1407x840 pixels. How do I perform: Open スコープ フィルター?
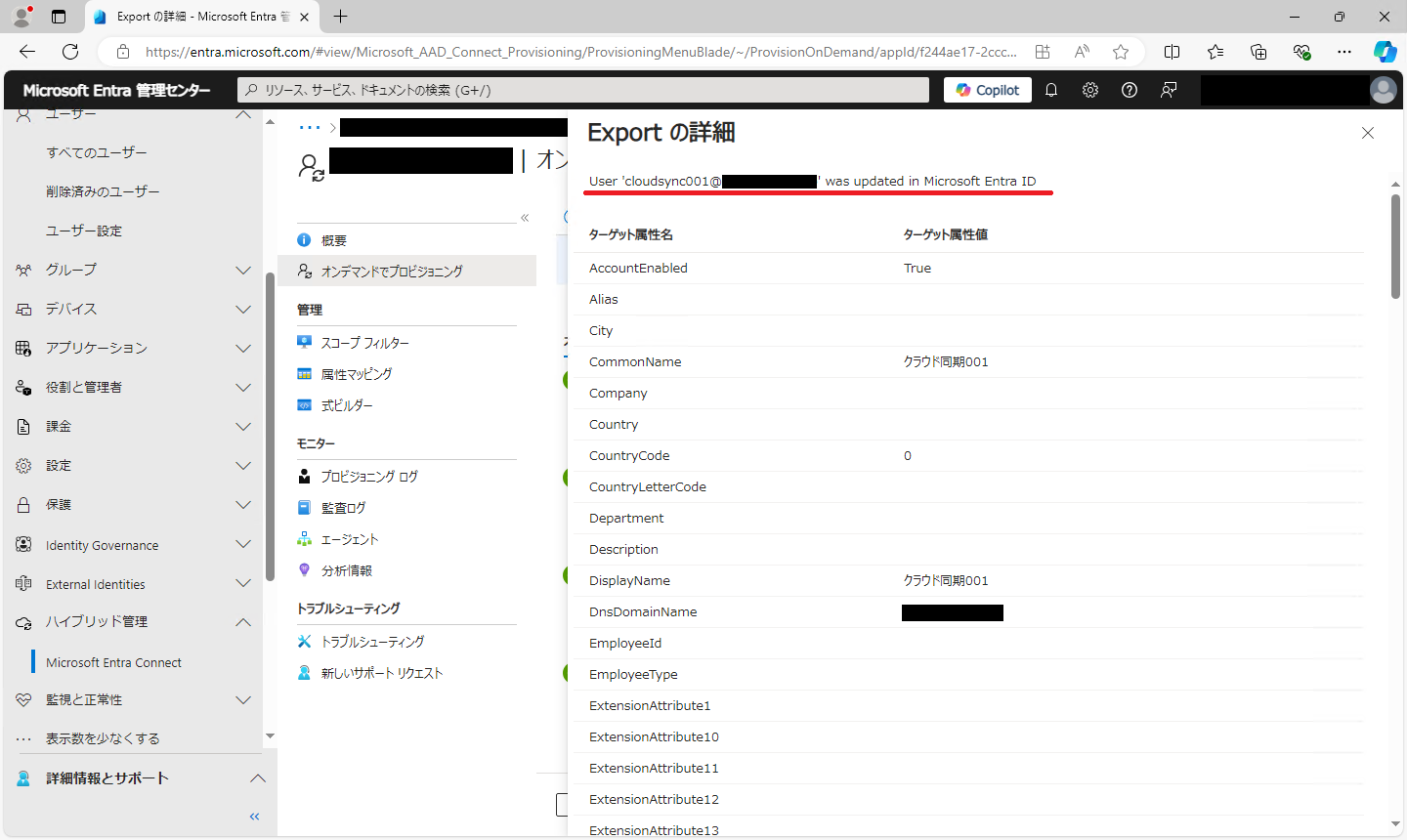(x=365, y=343)
